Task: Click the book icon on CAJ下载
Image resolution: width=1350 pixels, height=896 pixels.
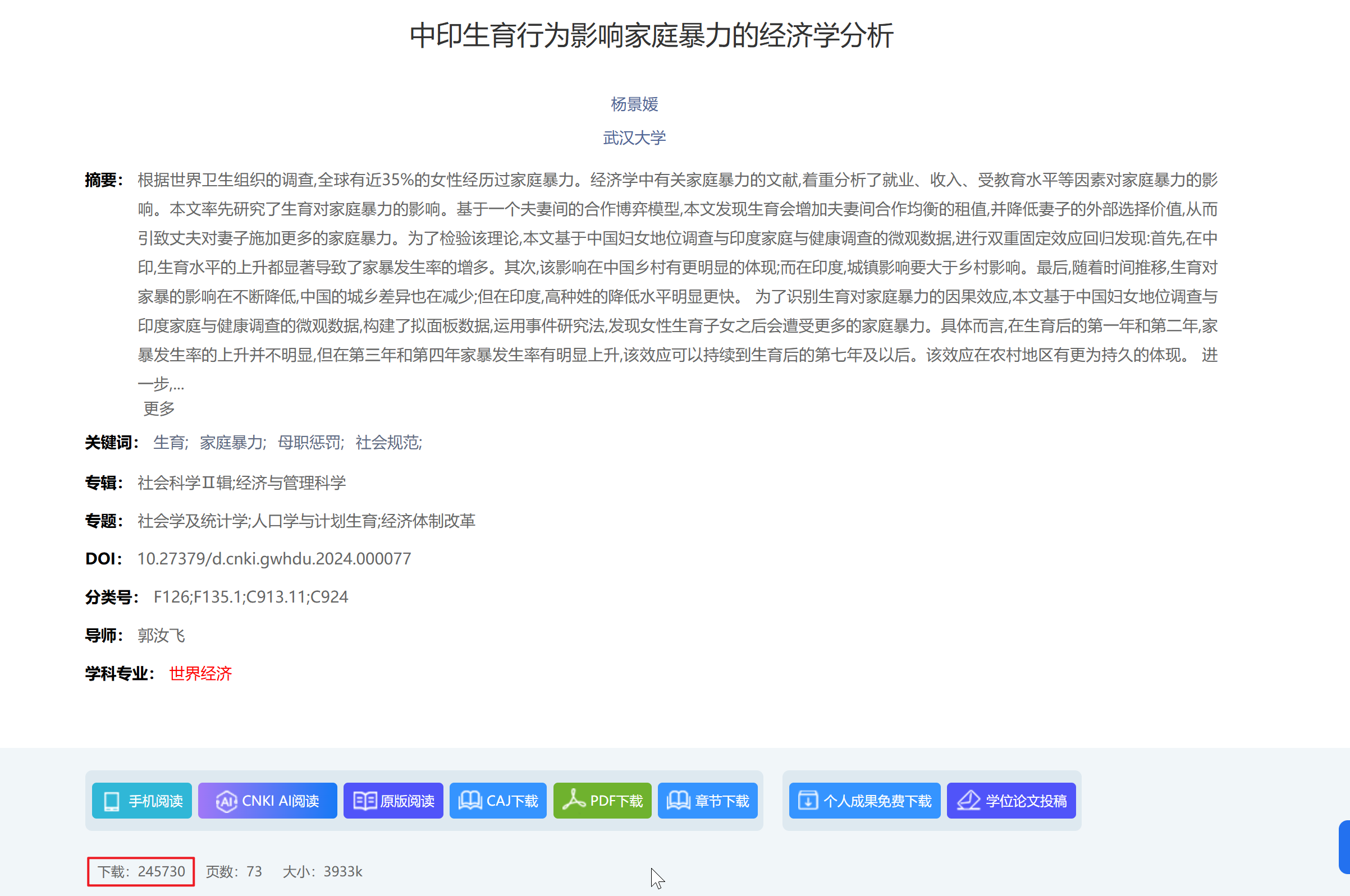Action: (x=470, y=801)
